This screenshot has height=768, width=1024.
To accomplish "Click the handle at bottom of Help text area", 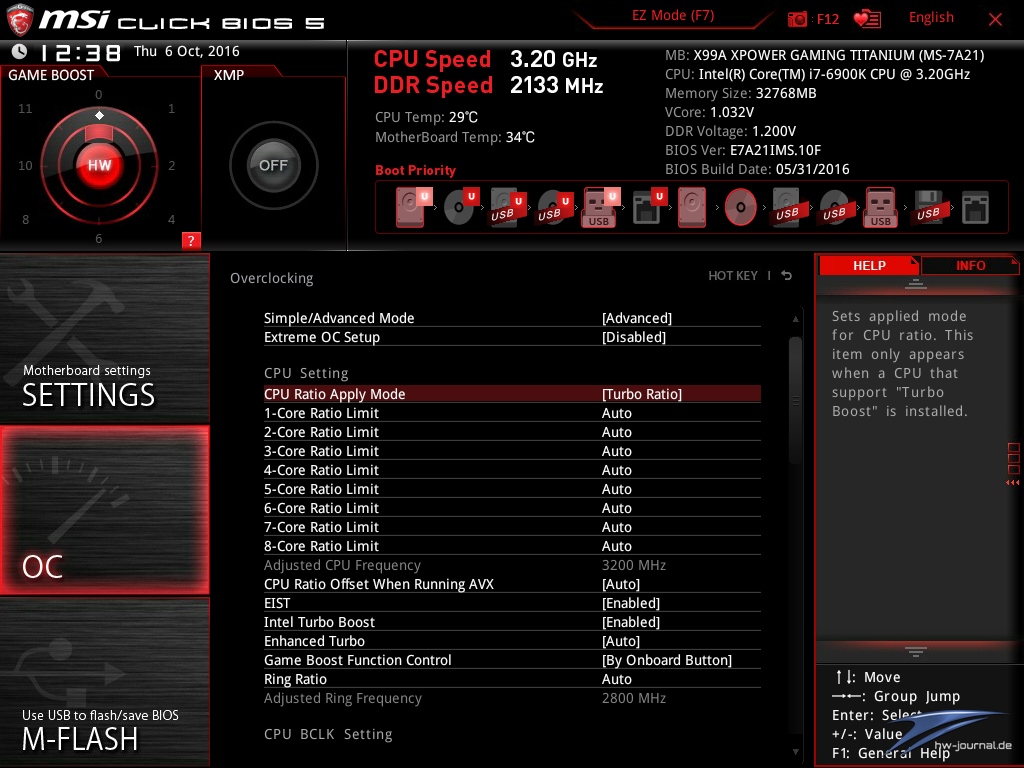I will coord(916,651).
